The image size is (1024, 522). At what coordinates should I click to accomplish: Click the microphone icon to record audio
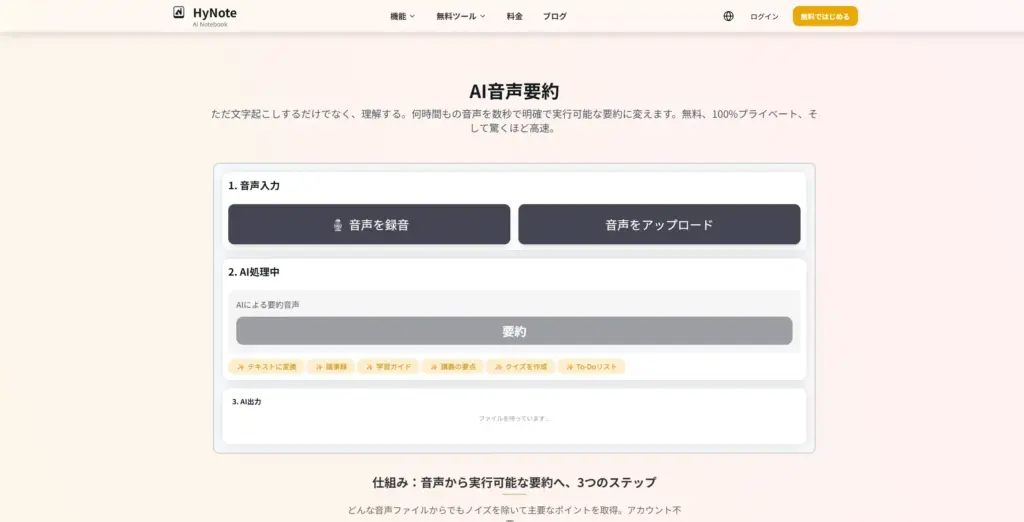338,225
